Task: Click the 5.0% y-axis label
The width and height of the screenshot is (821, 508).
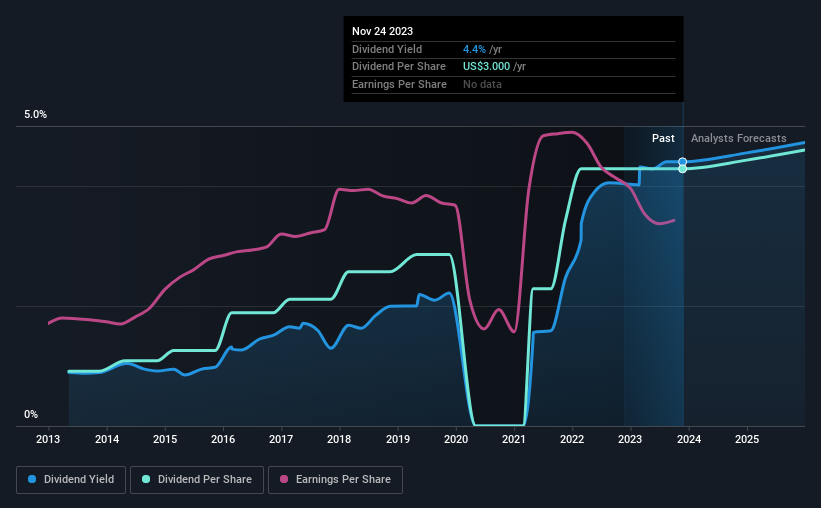Action: pyautogui.click(x=35, y=114)
